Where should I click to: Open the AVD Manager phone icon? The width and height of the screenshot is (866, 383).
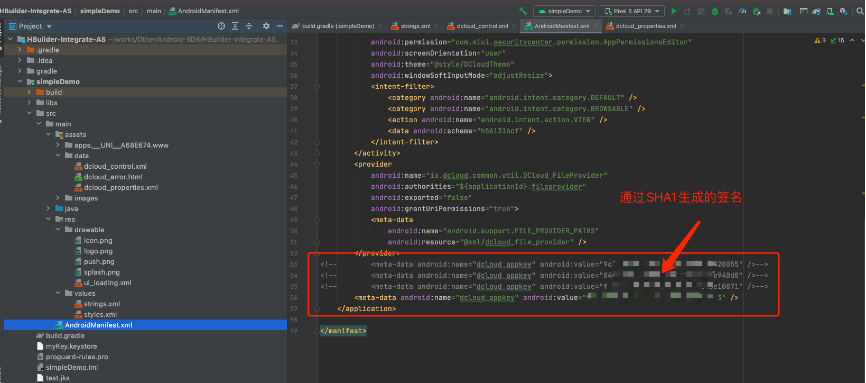click(830, 11)
